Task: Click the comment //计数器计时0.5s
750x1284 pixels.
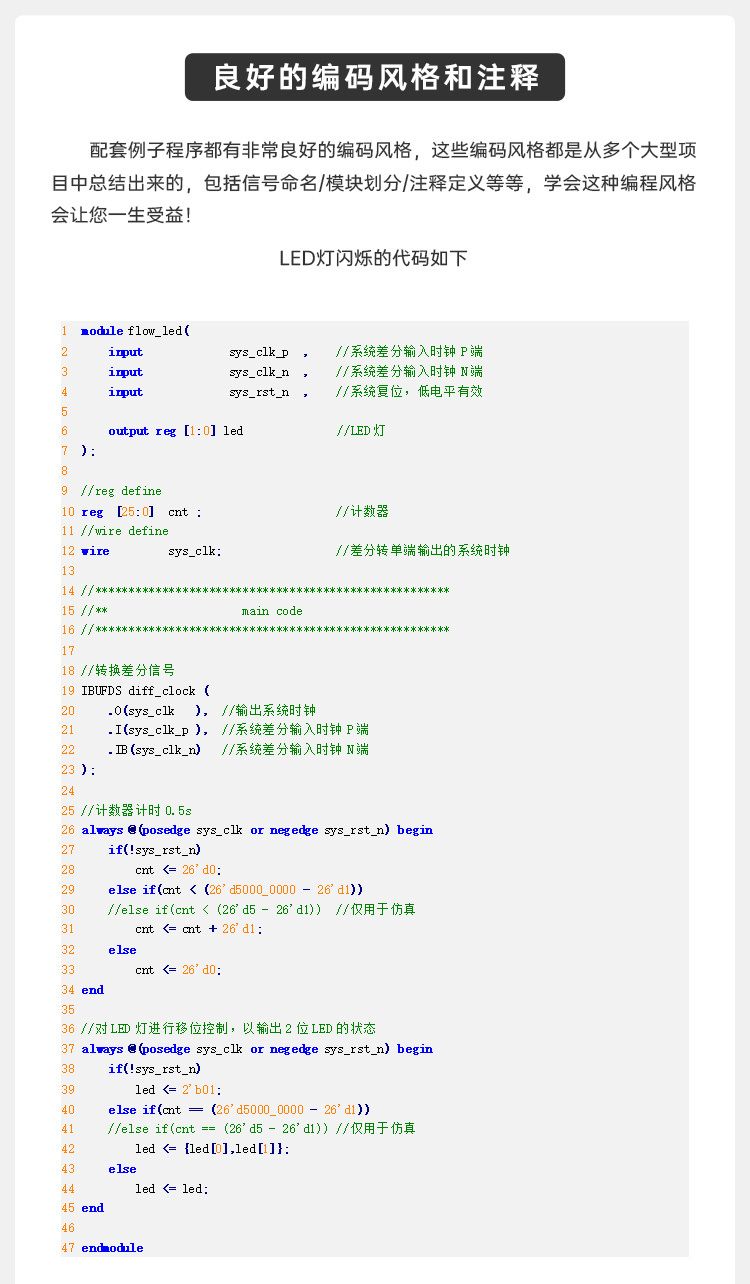Action: click(136, 810)
